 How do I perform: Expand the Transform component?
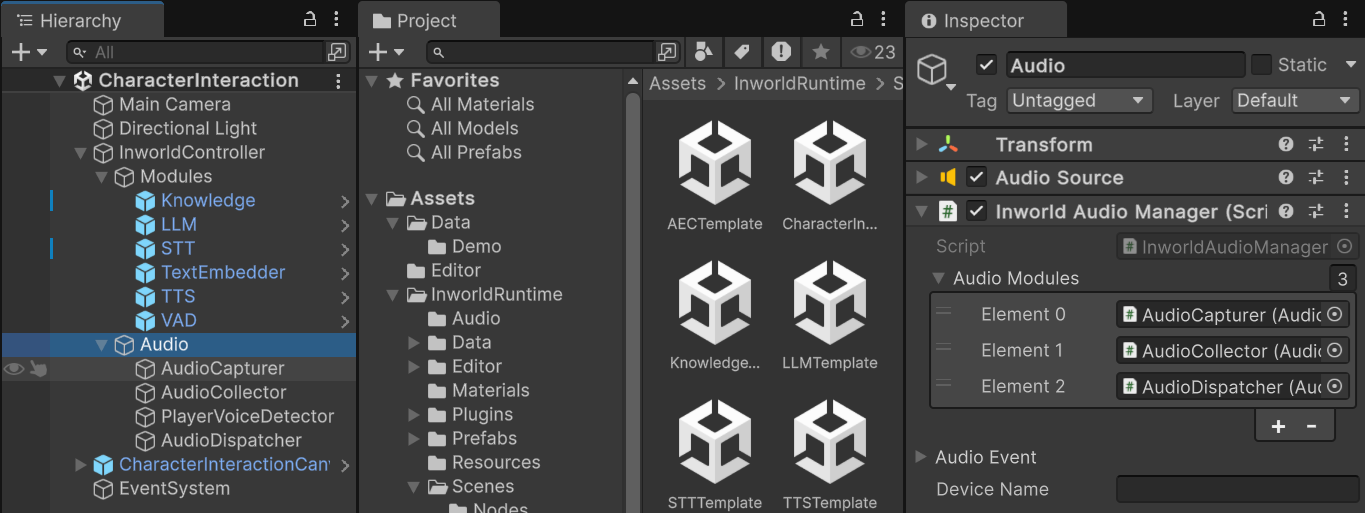(x=922, y=145)
